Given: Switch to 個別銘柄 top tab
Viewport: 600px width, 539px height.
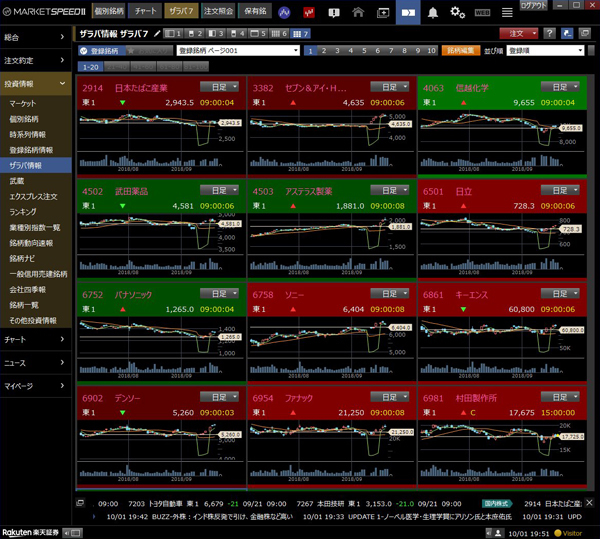Looking at the screenshot, I should point(109,11).
